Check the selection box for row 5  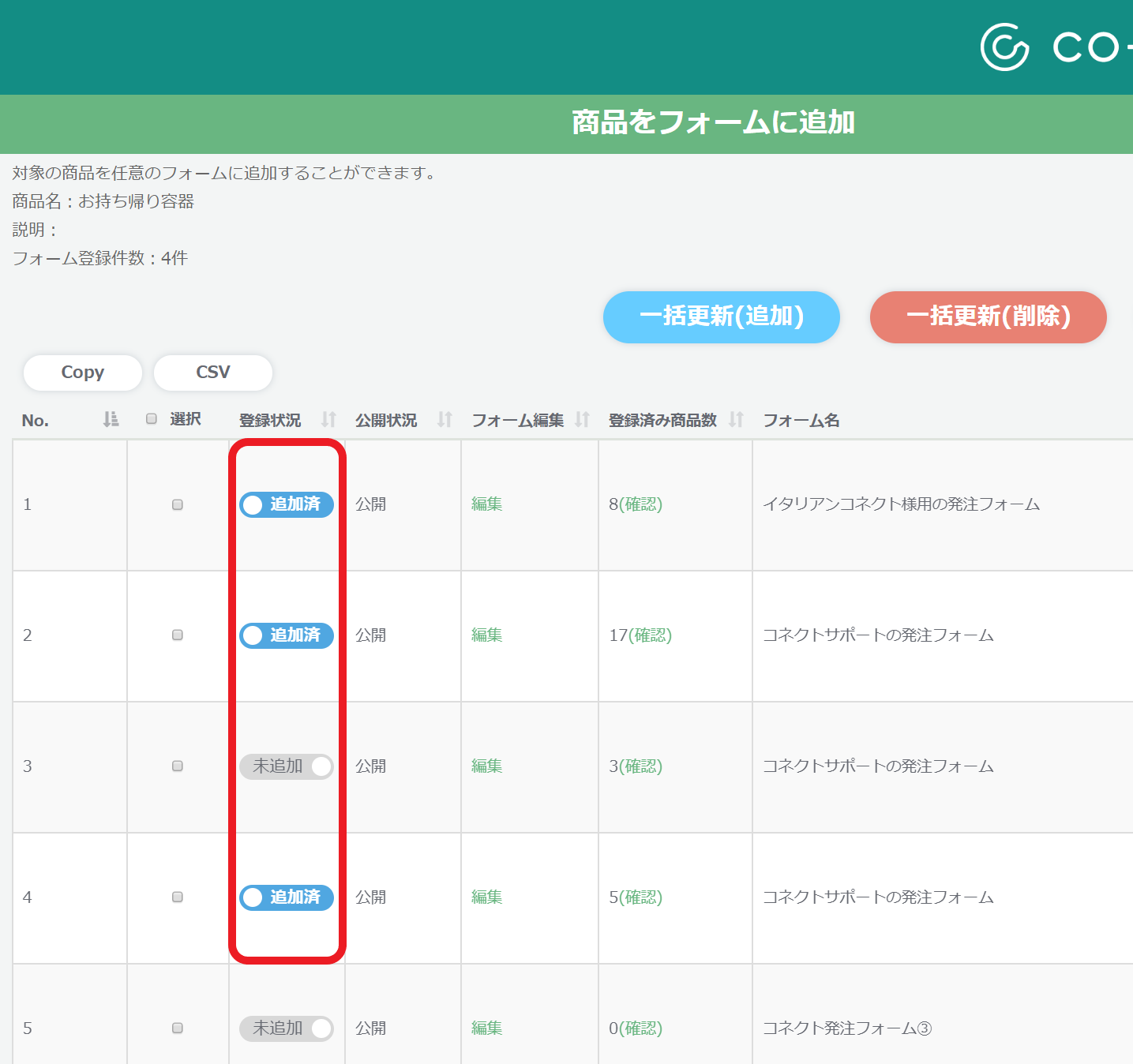coord(178,1028)
